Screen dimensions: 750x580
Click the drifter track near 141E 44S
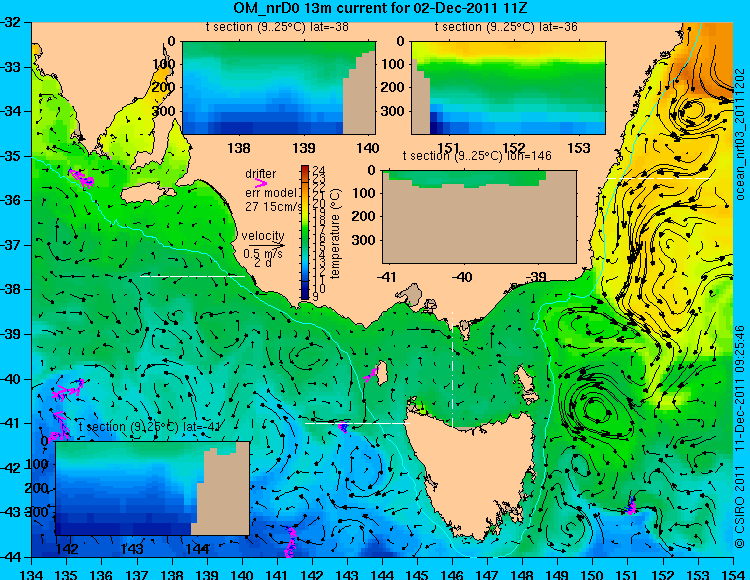point(290,542)
